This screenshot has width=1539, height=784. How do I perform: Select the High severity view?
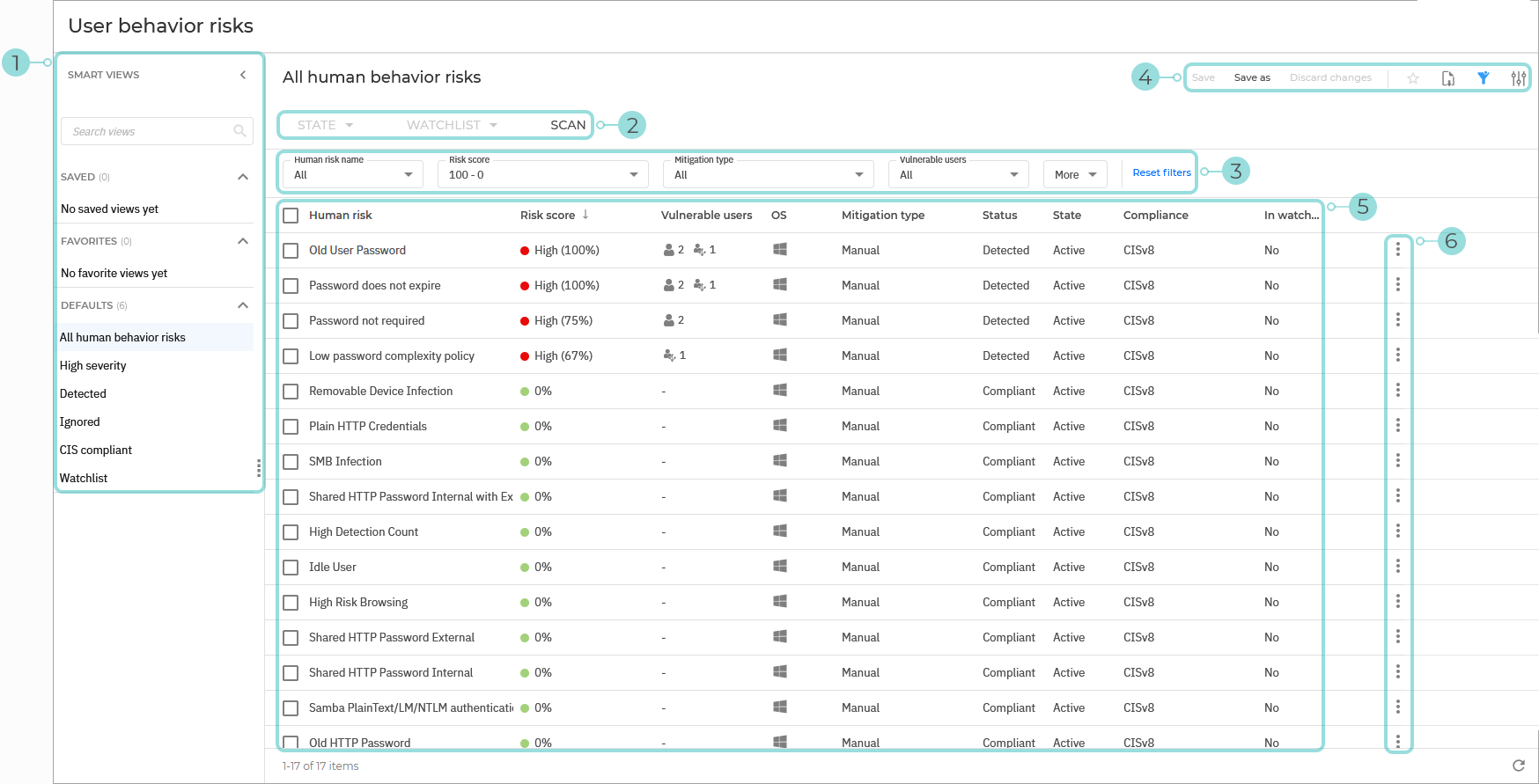pos(156,365)
